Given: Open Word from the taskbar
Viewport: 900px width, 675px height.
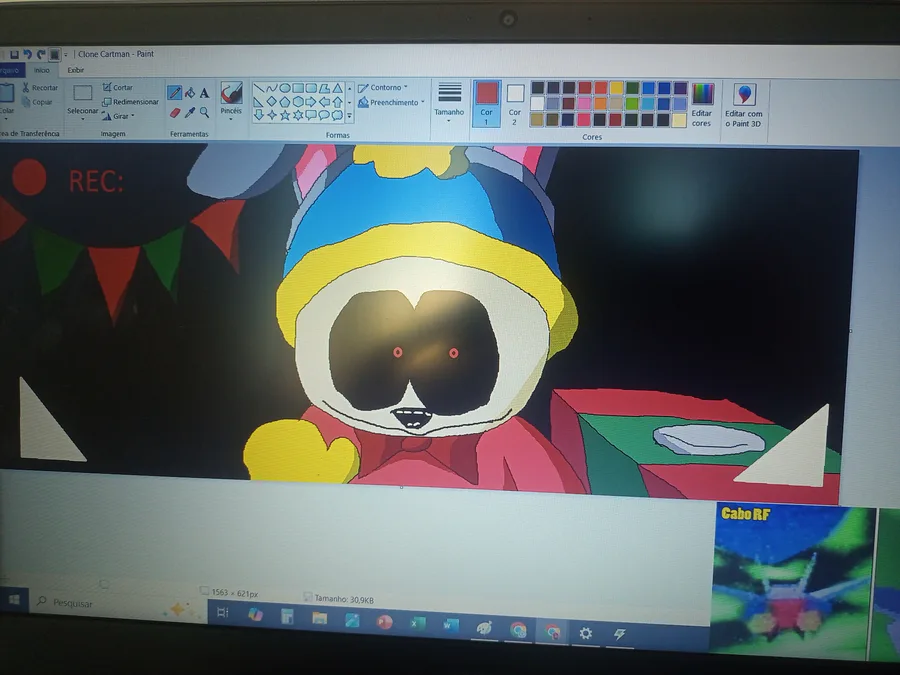Looking at the screenshot, I should coord(451,626).
